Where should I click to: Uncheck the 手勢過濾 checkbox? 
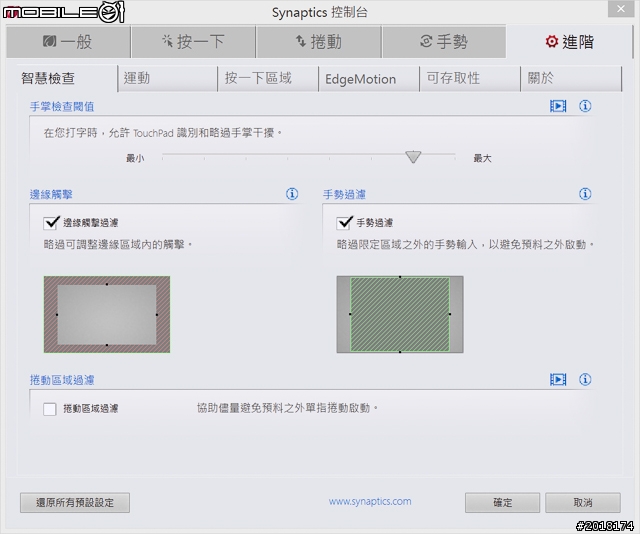coord(344,222)
